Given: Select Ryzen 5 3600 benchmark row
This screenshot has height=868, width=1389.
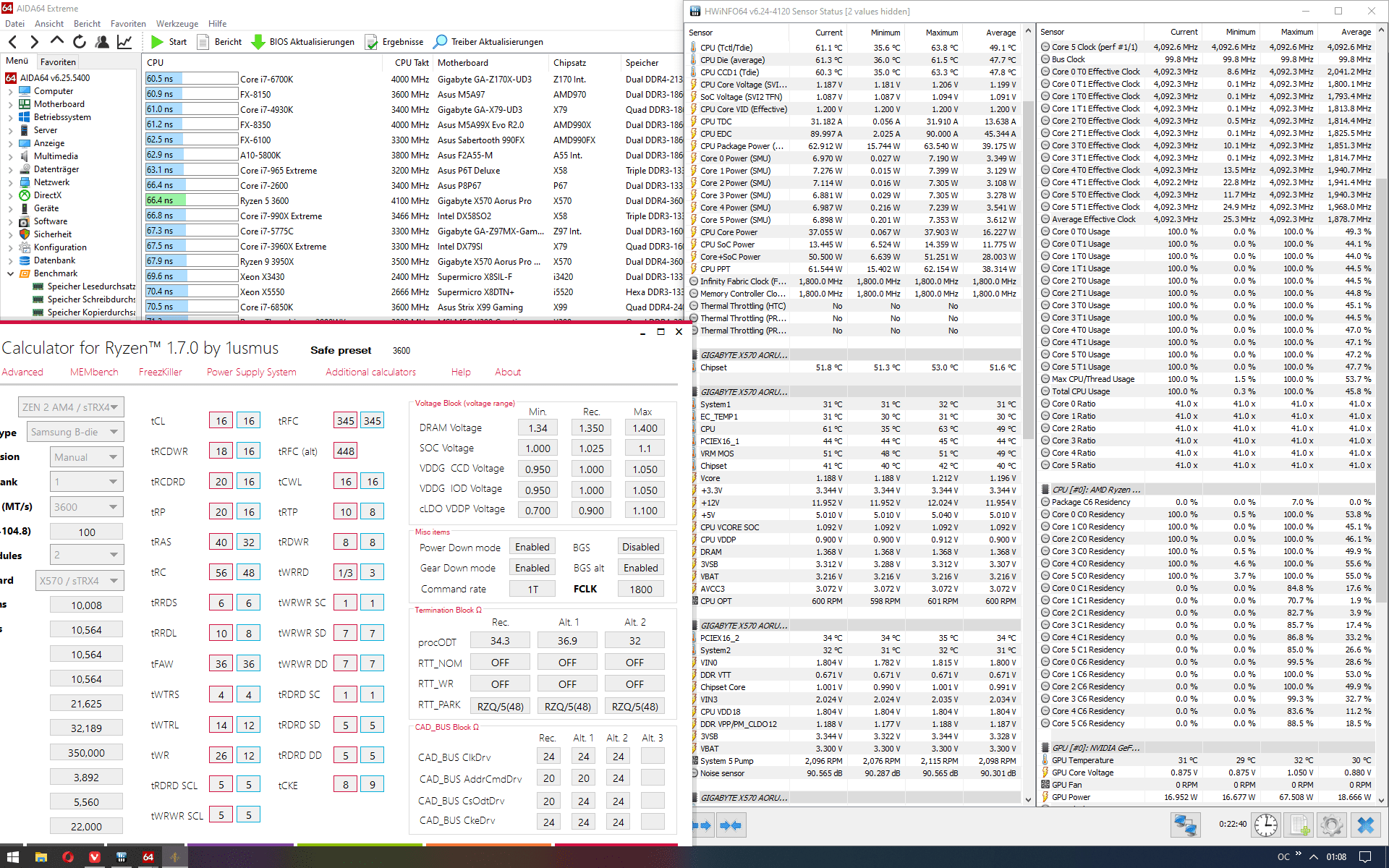Looking at the screenshot, I should point(413,201).
